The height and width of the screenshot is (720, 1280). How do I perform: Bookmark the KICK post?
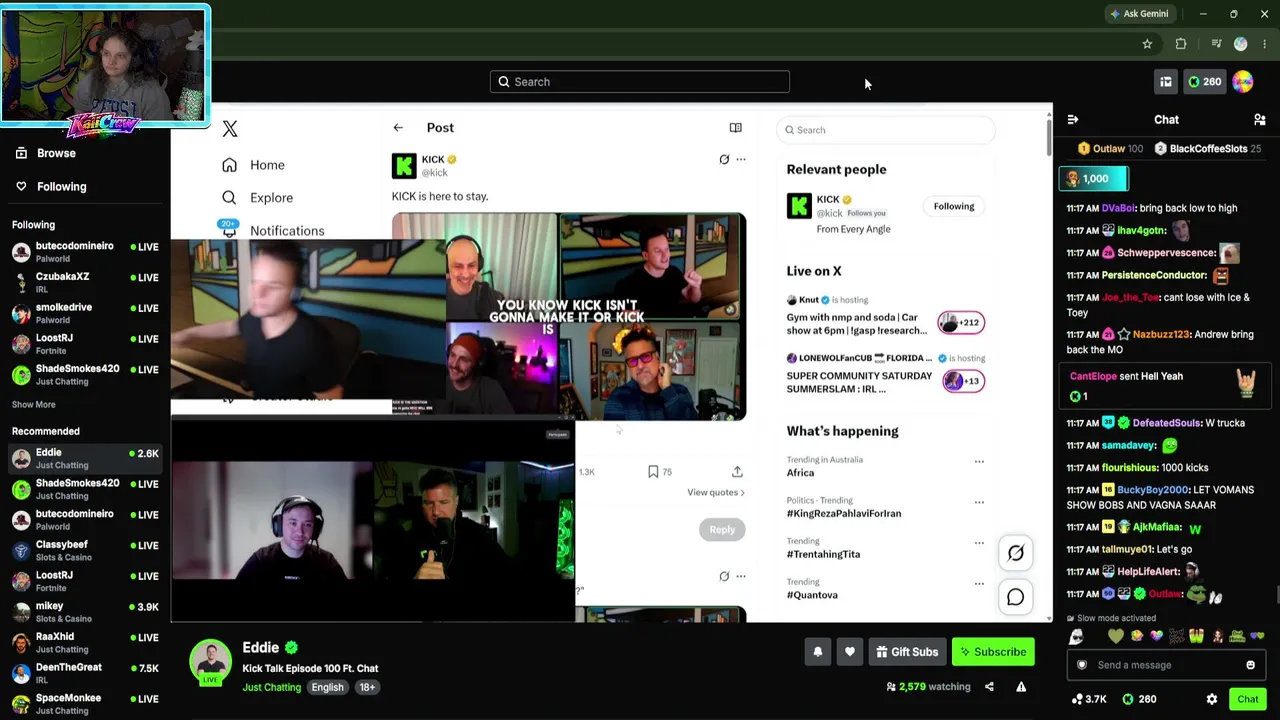point(653,472)
